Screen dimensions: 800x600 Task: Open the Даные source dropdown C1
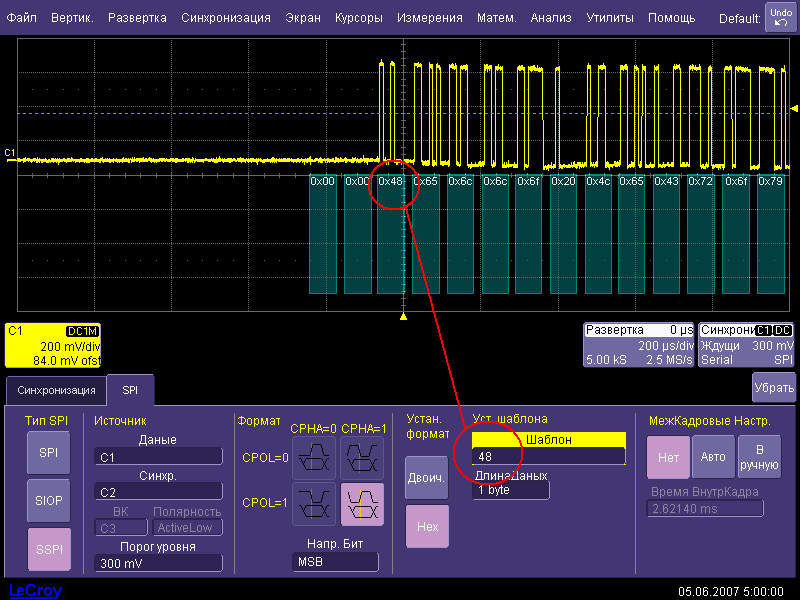tap(158, 457)
